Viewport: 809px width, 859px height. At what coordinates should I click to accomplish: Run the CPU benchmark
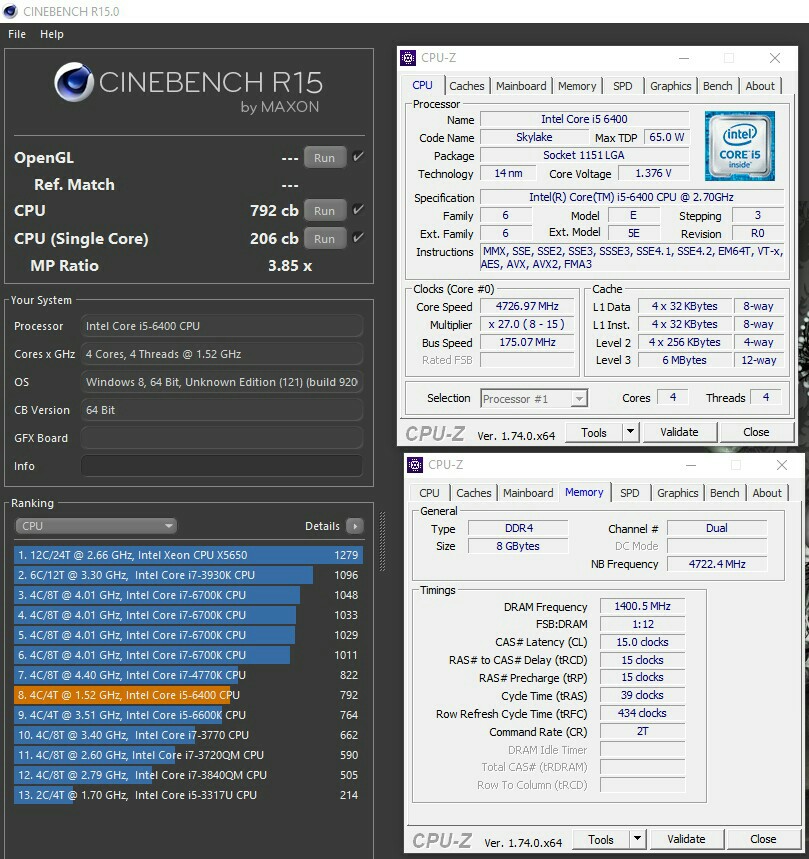[x=325, y=211]
